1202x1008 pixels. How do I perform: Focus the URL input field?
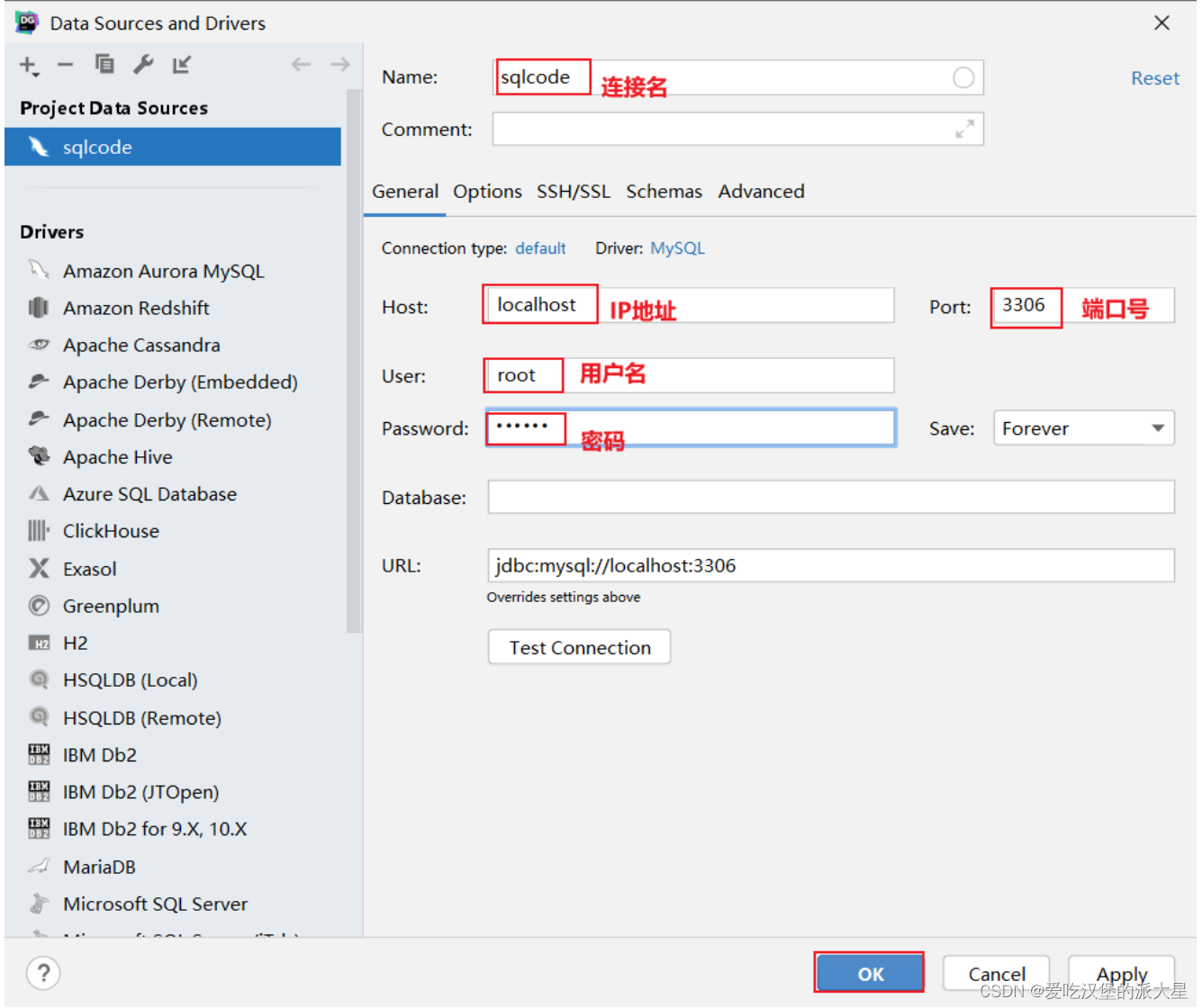tap(831, 565)
